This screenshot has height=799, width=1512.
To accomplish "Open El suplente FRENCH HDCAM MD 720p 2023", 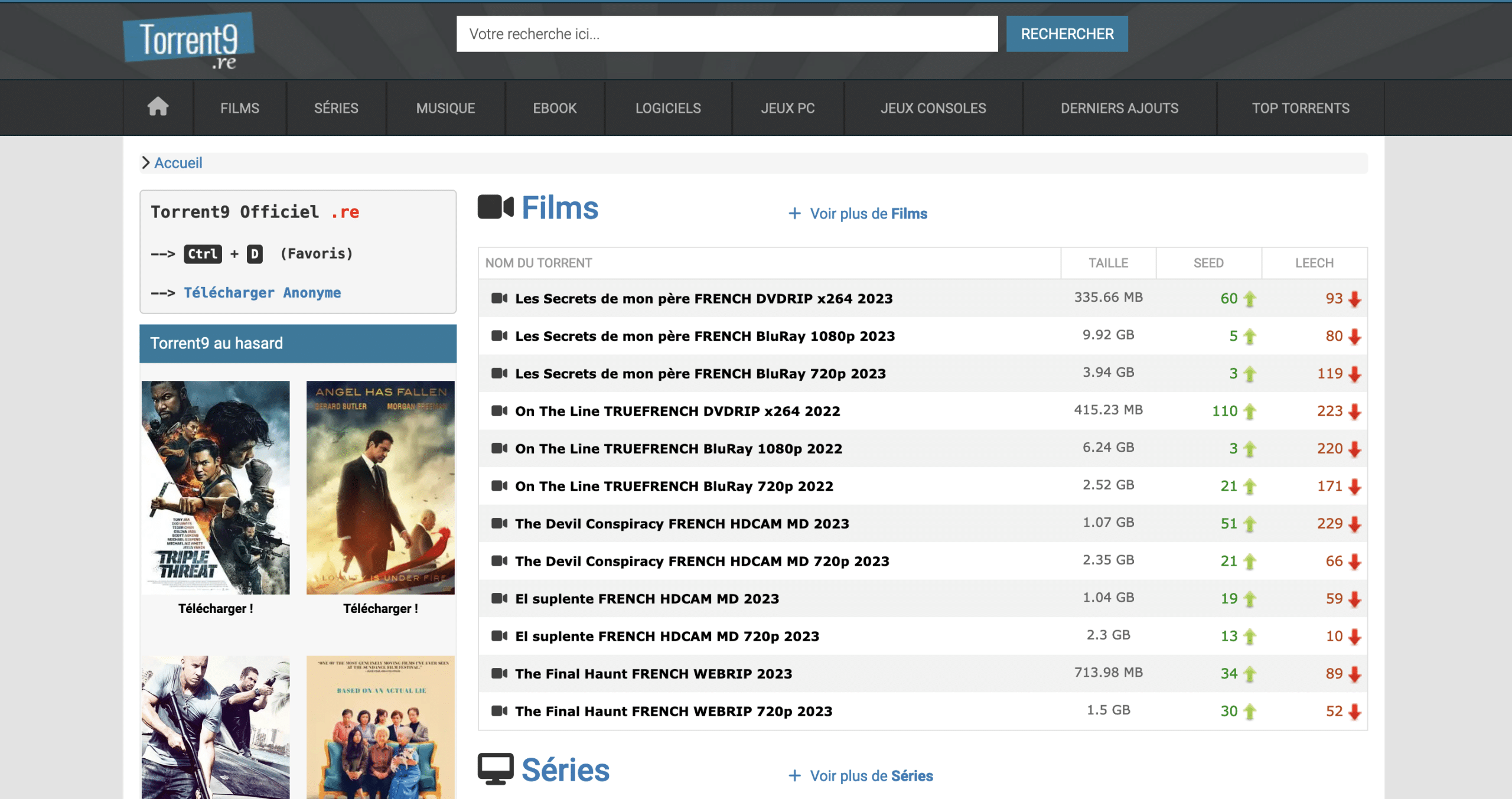I will (x=667, y=635).
